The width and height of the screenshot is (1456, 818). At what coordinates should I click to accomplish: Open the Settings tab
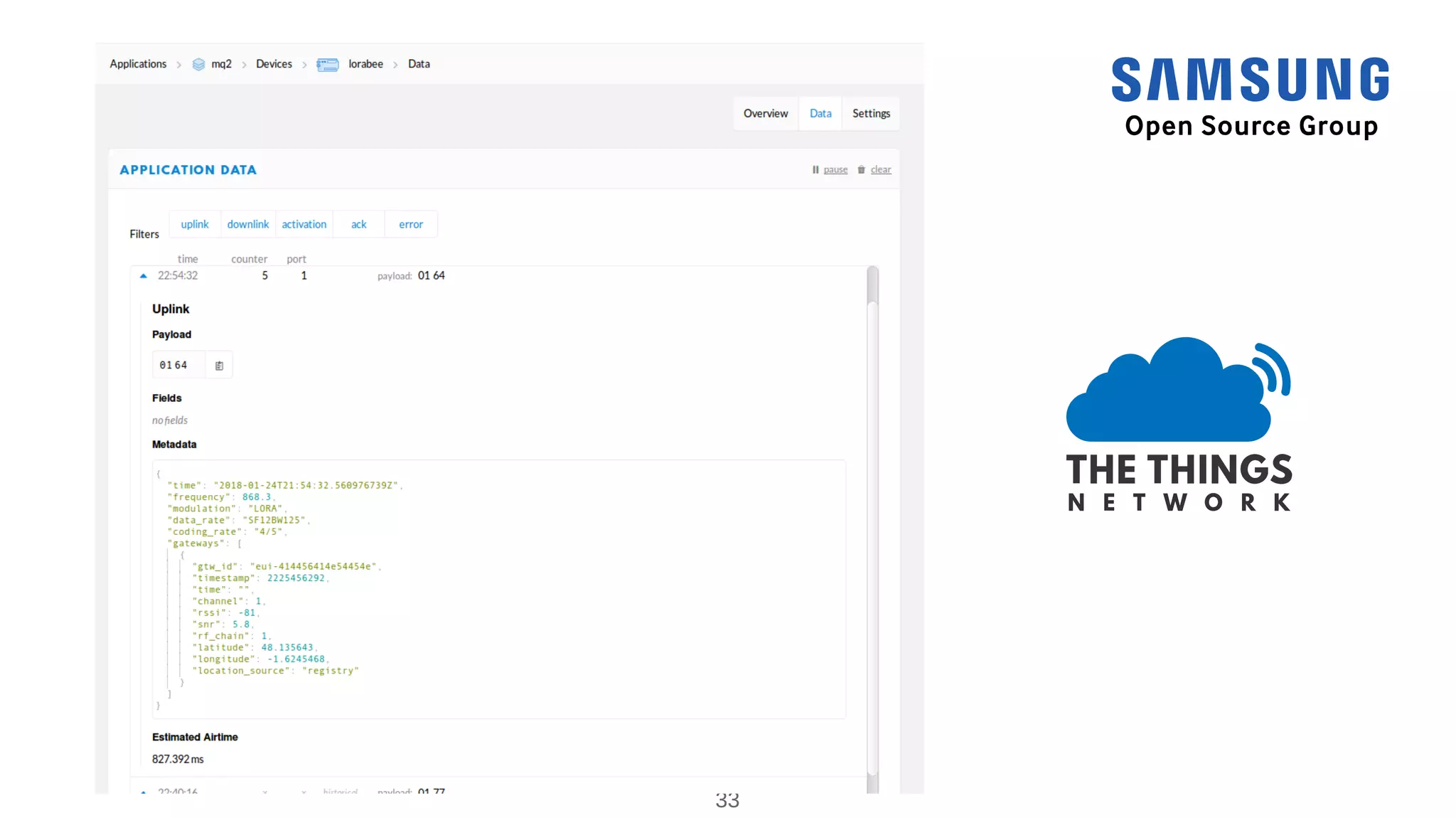[871, 114]
